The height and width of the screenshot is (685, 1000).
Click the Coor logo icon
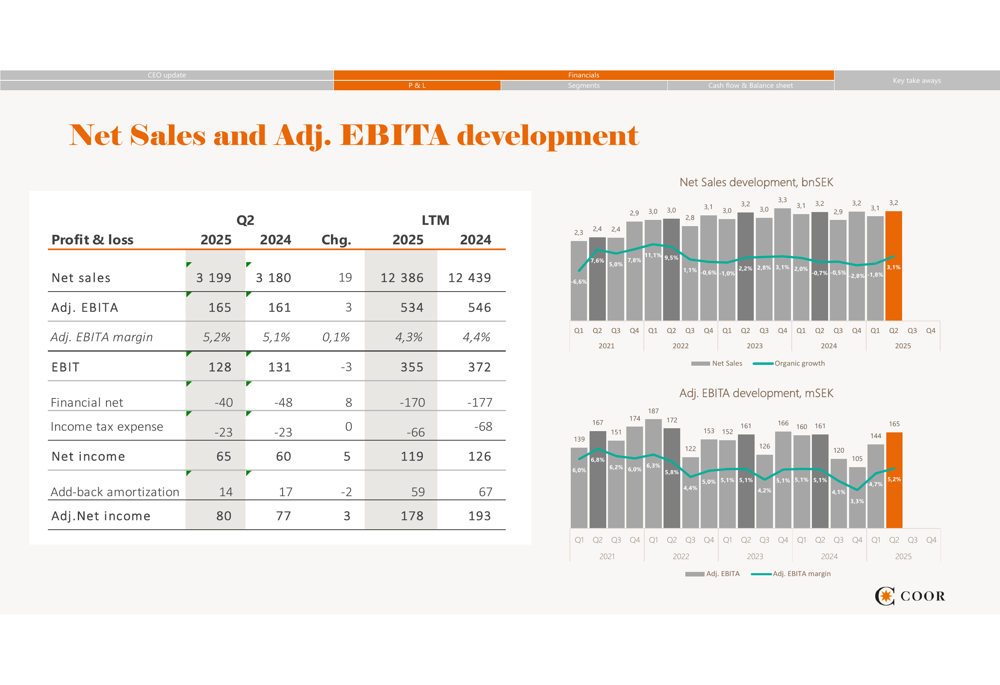(x=886, y=597)
